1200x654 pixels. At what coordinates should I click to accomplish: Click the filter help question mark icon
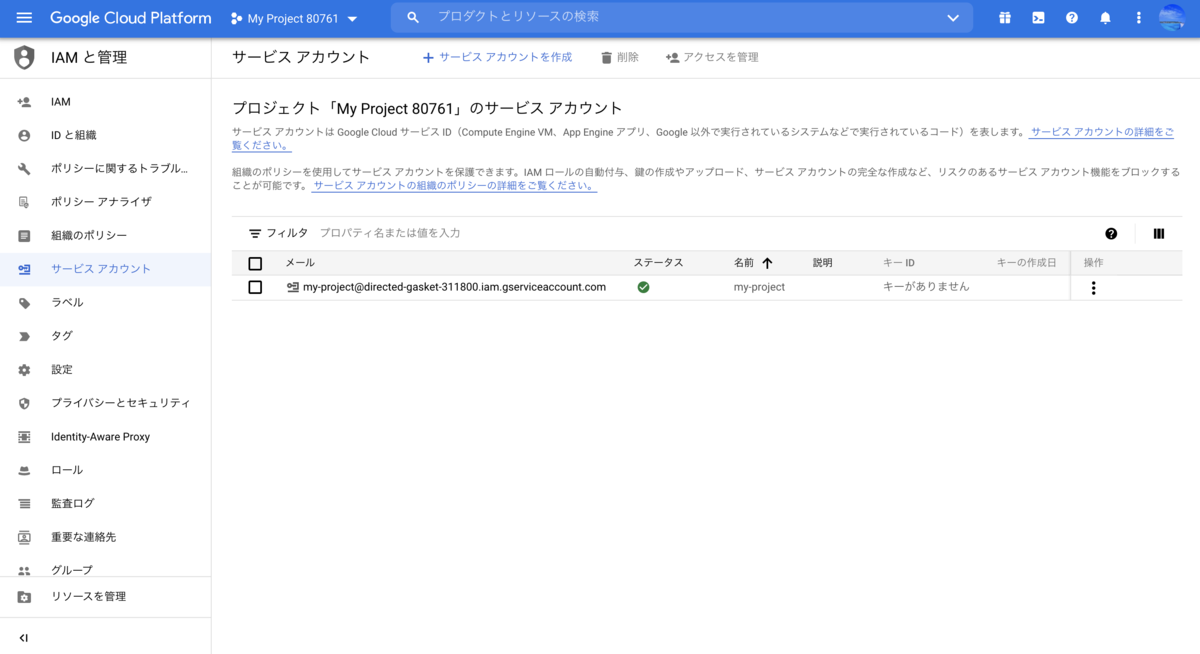click(x=1111, y=233)
